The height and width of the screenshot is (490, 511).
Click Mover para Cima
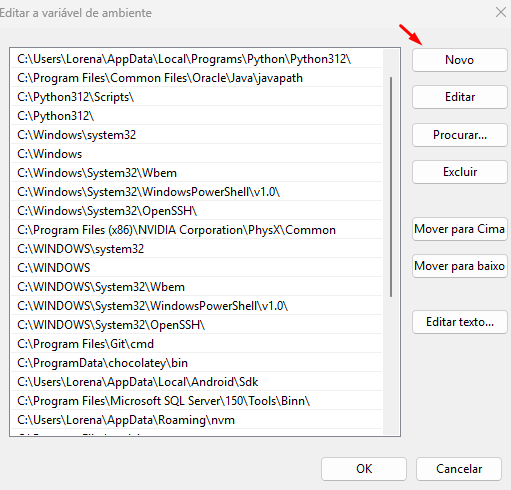pyautogui.click(x=460, y=229)
